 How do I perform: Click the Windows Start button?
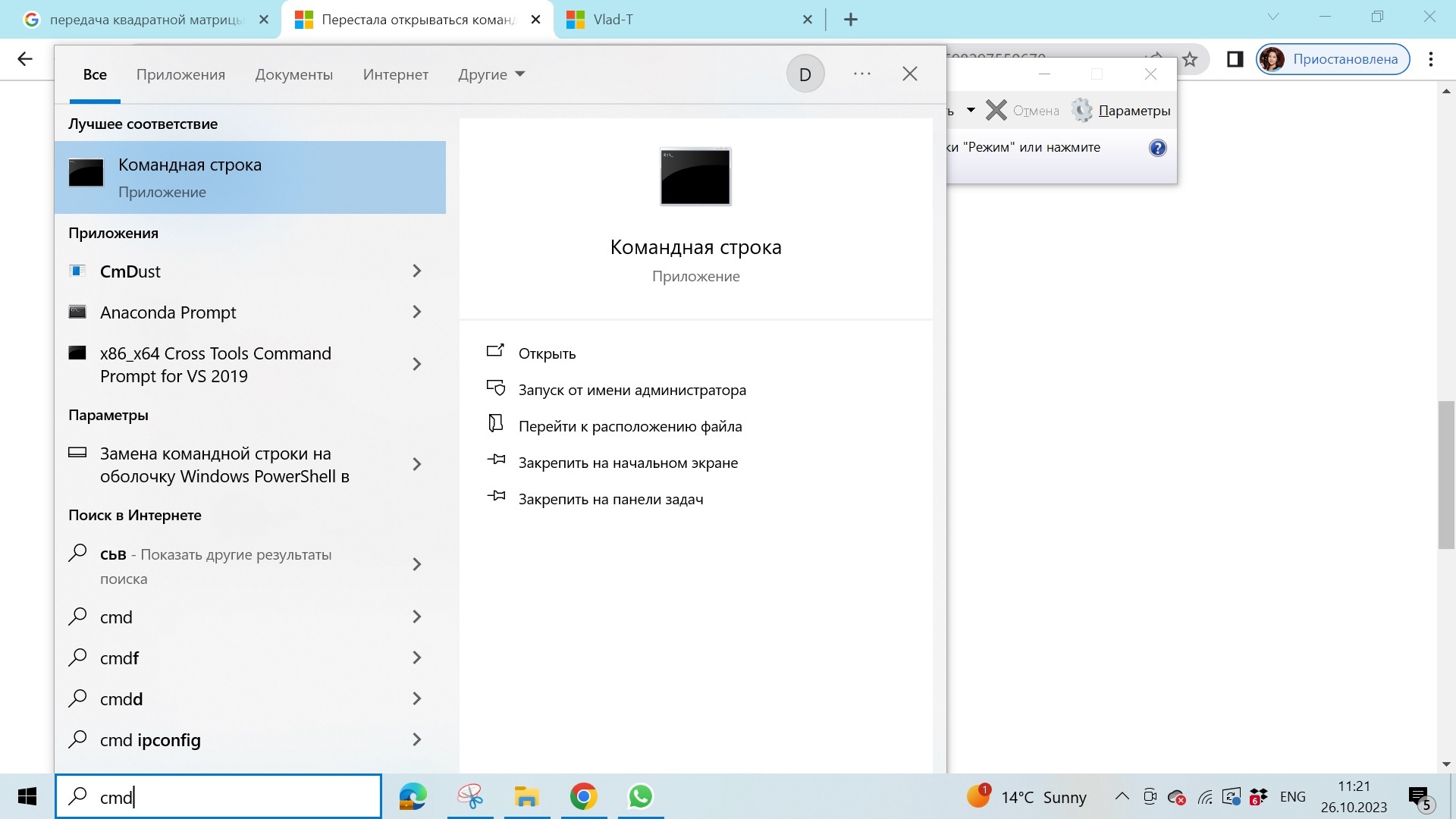pos(27,796)
